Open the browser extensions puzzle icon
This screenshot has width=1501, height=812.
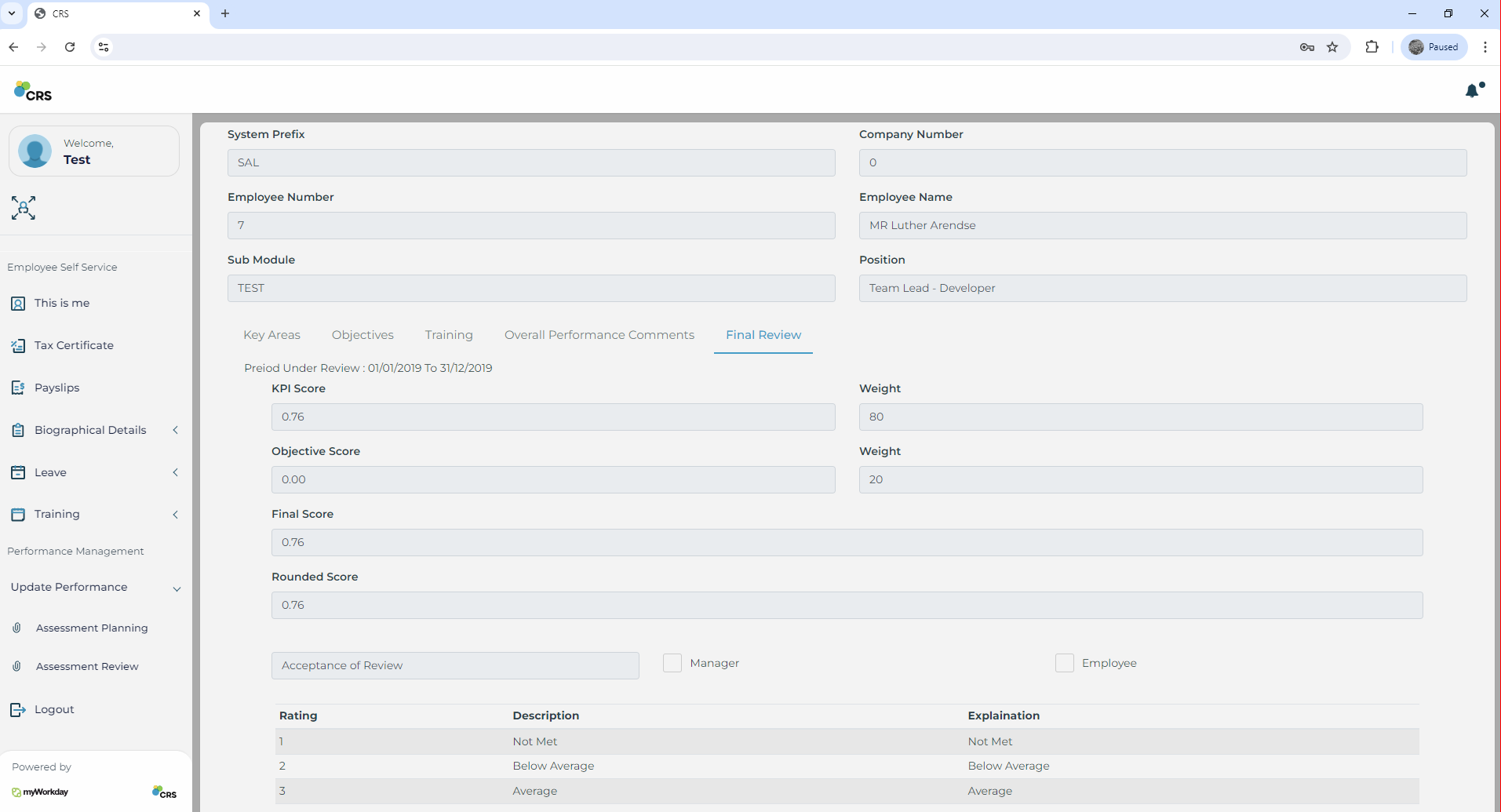1372,47
